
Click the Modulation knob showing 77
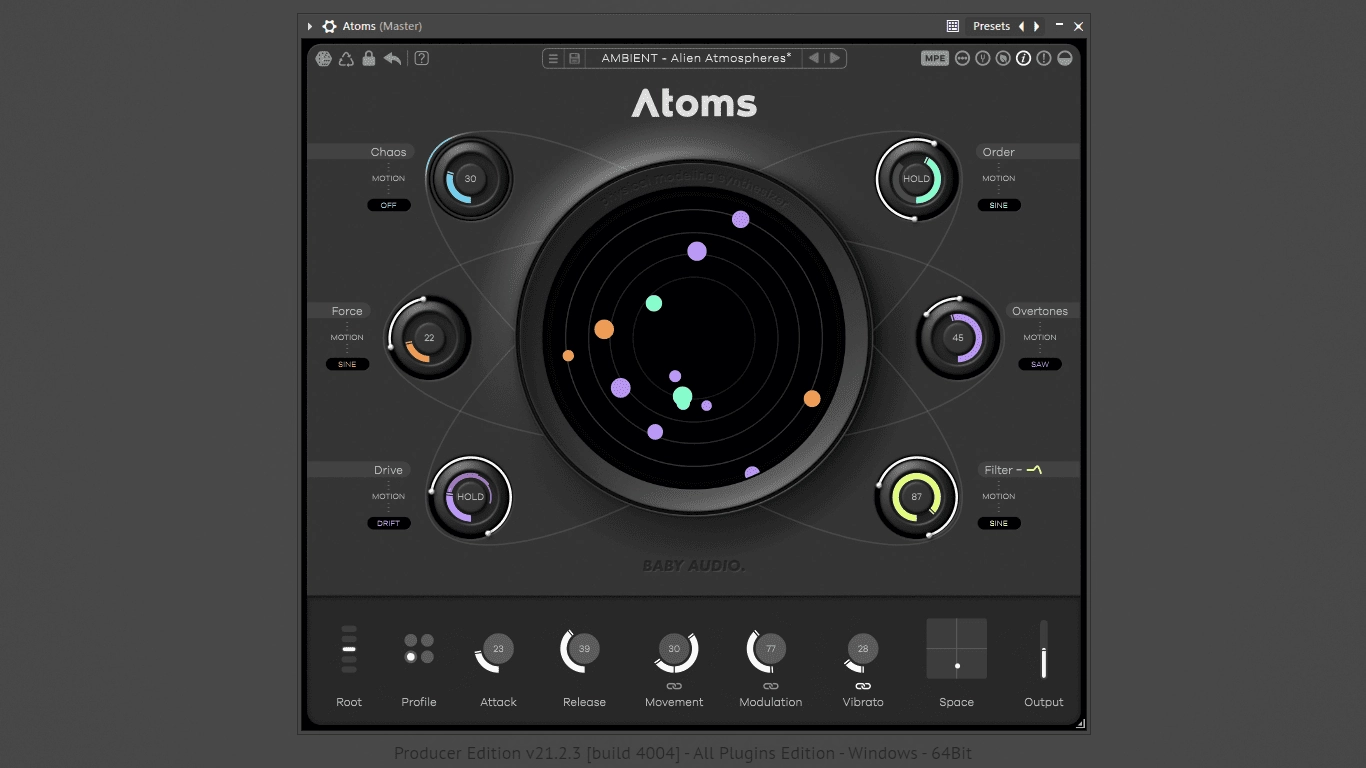(770, 649)
